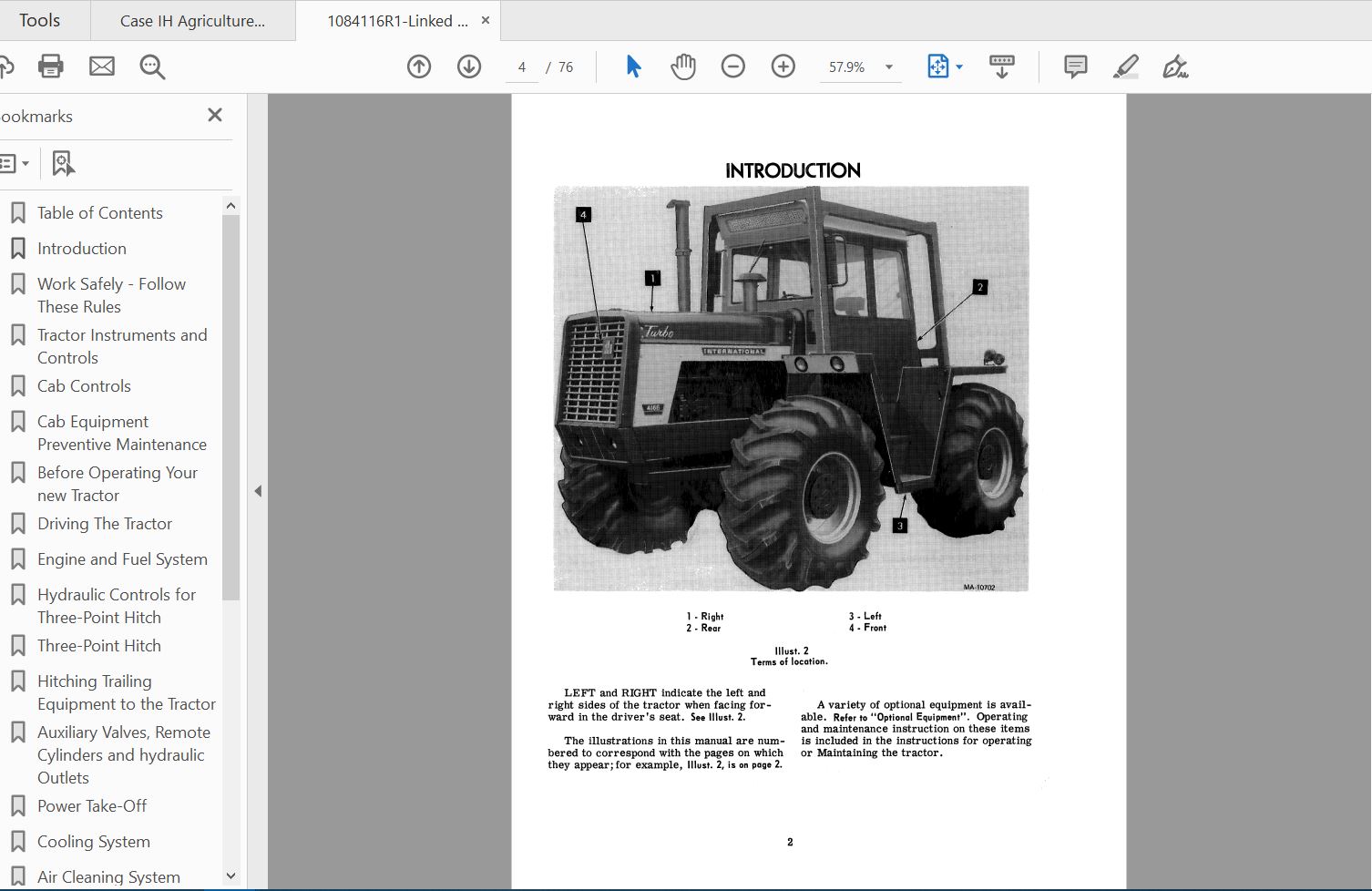This screenshot has height=891, width=1372.
Task: Click the '3 - Left' legend text
Action: pos(865,617)
